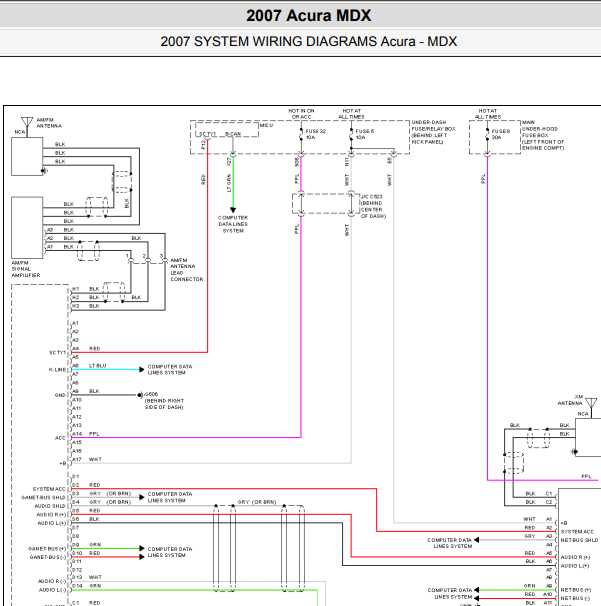
Task: Click the 'FUSE 8 20A' label
Action: coord(501,134)
